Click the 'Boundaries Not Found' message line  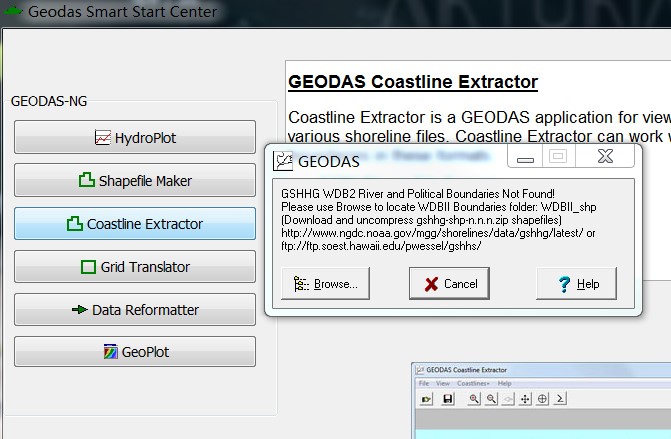[418, 194]
